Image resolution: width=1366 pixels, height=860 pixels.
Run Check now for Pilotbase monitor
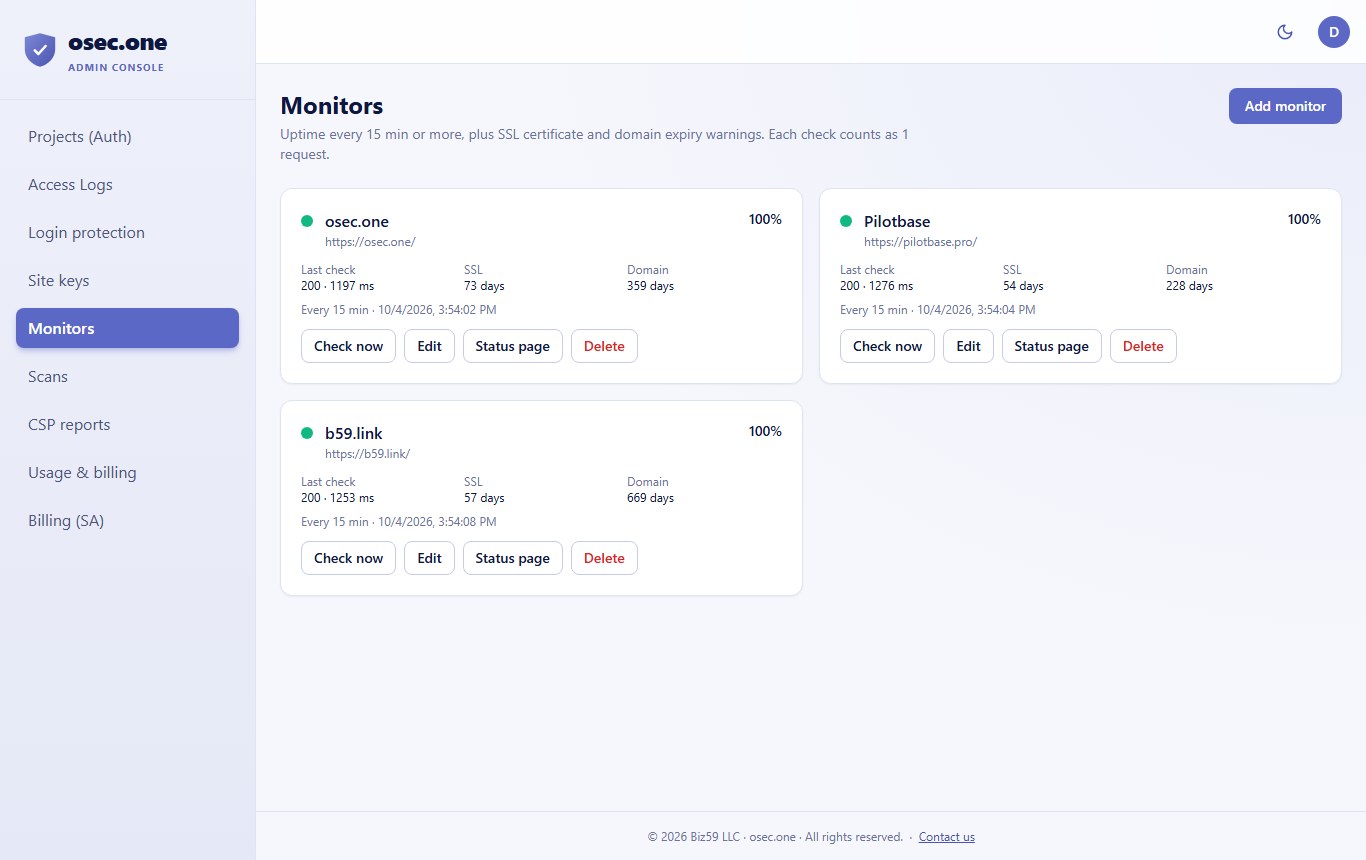(887, 346)
